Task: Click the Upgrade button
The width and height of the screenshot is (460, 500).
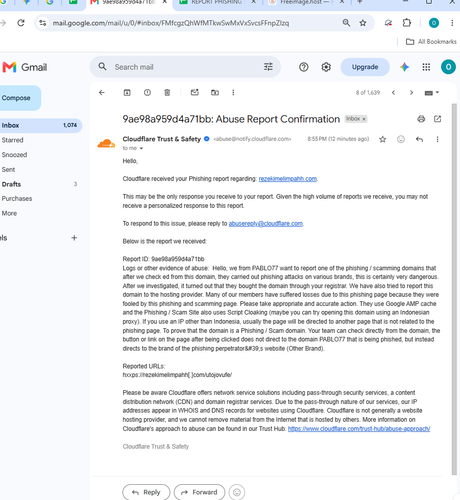Action: point(365,67)
